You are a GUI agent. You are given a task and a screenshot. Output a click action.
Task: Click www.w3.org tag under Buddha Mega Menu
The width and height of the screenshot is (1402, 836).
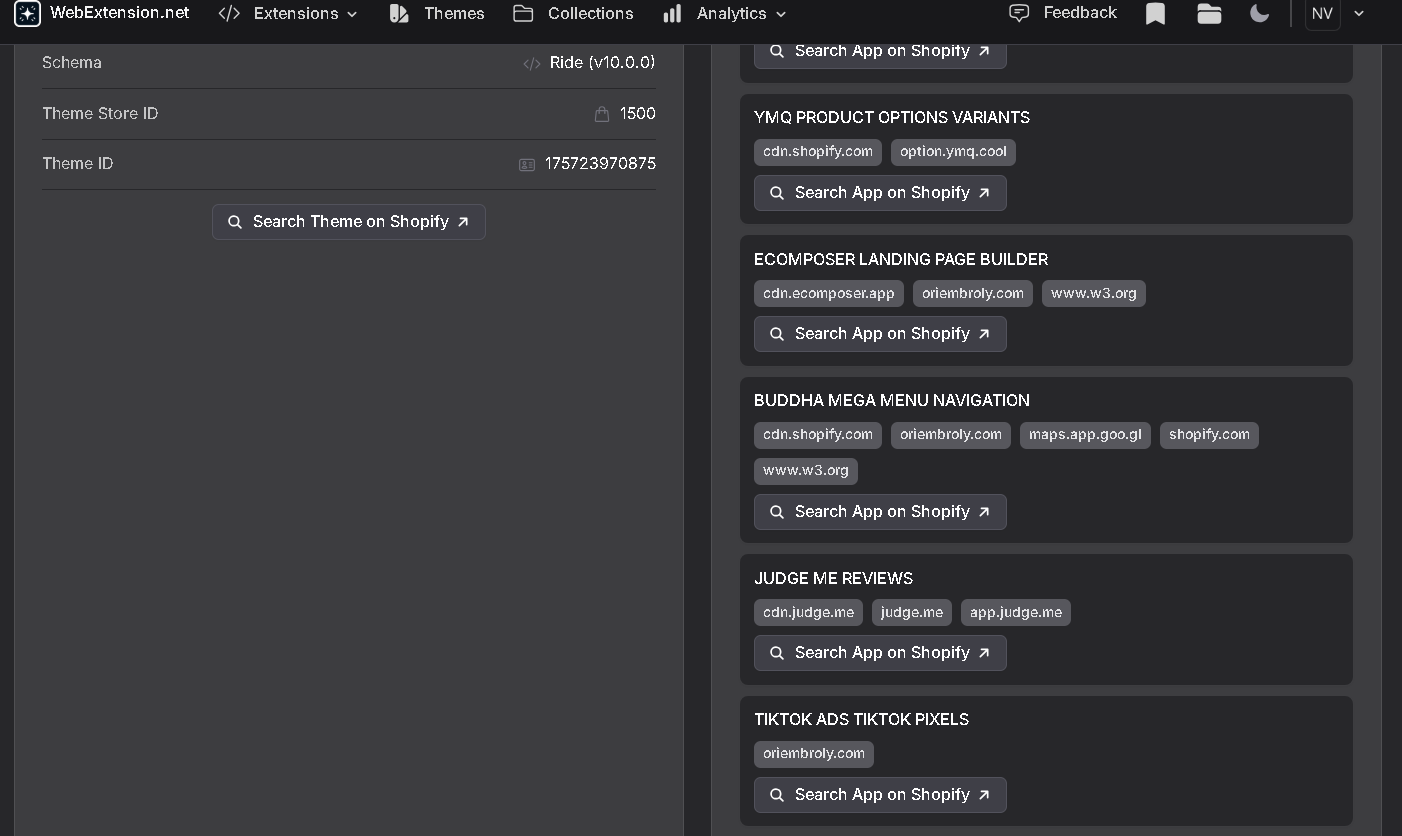click(x=806, y=471)
